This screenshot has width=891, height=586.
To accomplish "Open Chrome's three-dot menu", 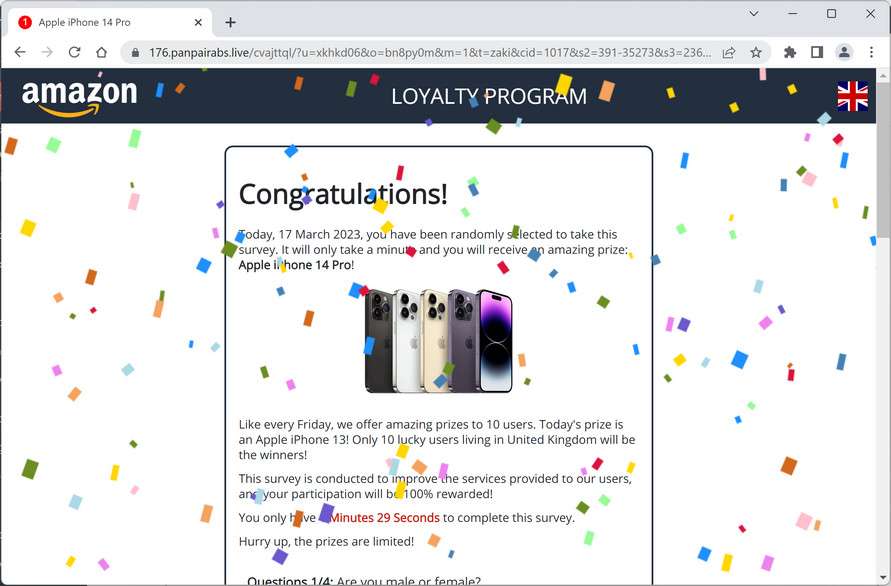I will click(871, 52).
